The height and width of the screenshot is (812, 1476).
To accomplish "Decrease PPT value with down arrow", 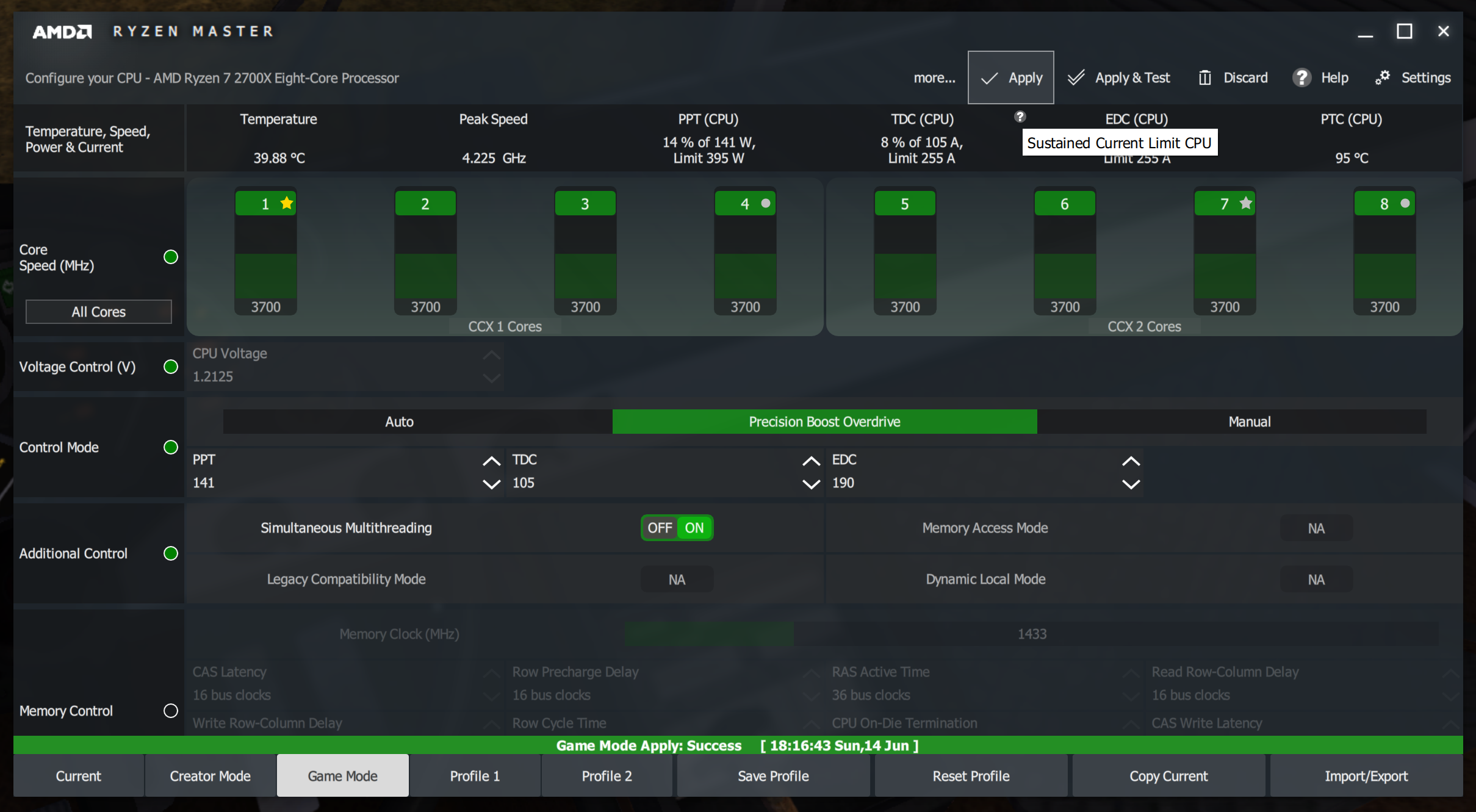I will coord(492,484).
